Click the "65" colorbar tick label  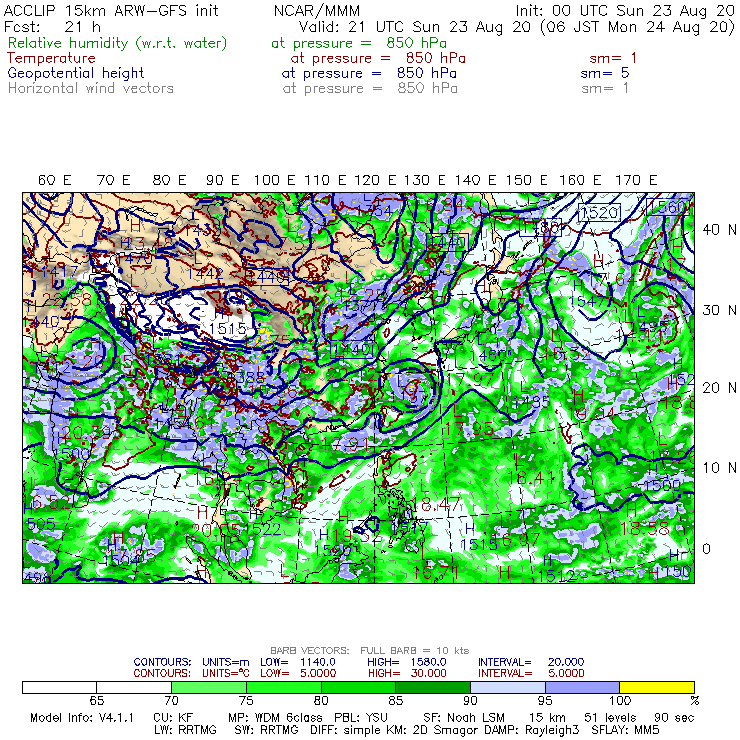97,700
